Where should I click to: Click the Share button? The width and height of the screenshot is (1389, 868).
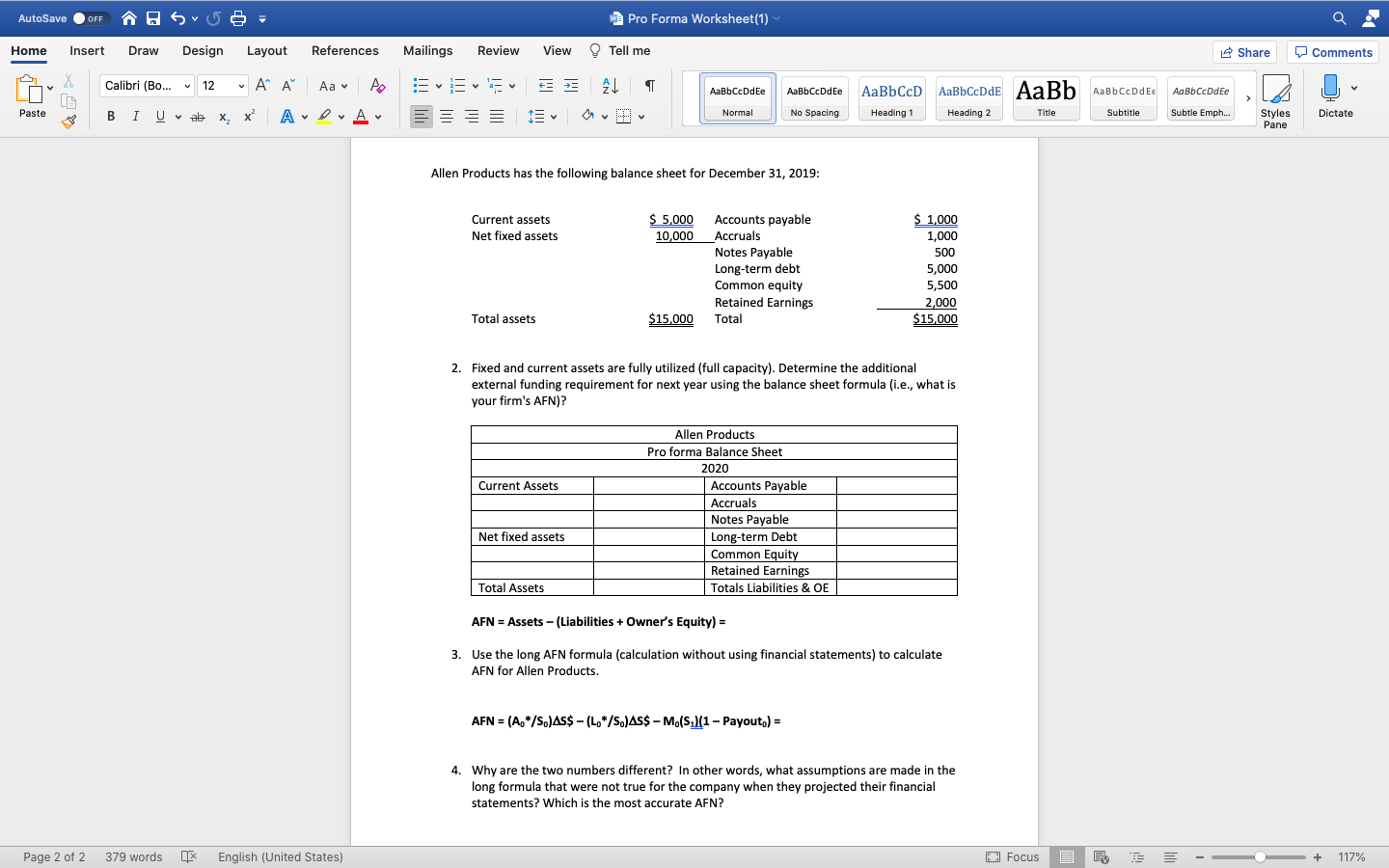[x=1244, y=52]
